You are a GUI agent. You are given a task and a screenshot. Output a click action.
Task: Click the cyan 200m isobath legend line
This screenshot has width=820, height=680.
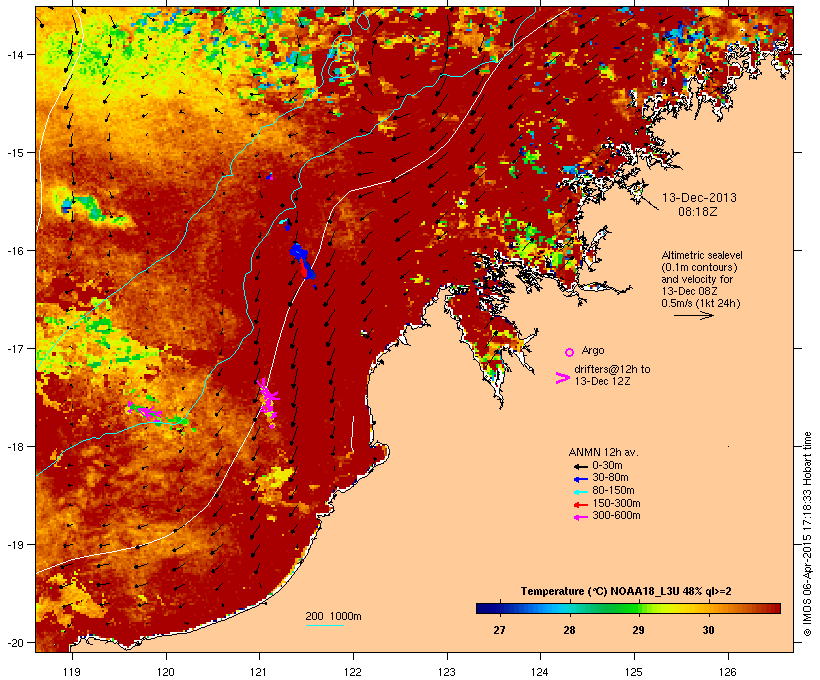click(324, 625)
